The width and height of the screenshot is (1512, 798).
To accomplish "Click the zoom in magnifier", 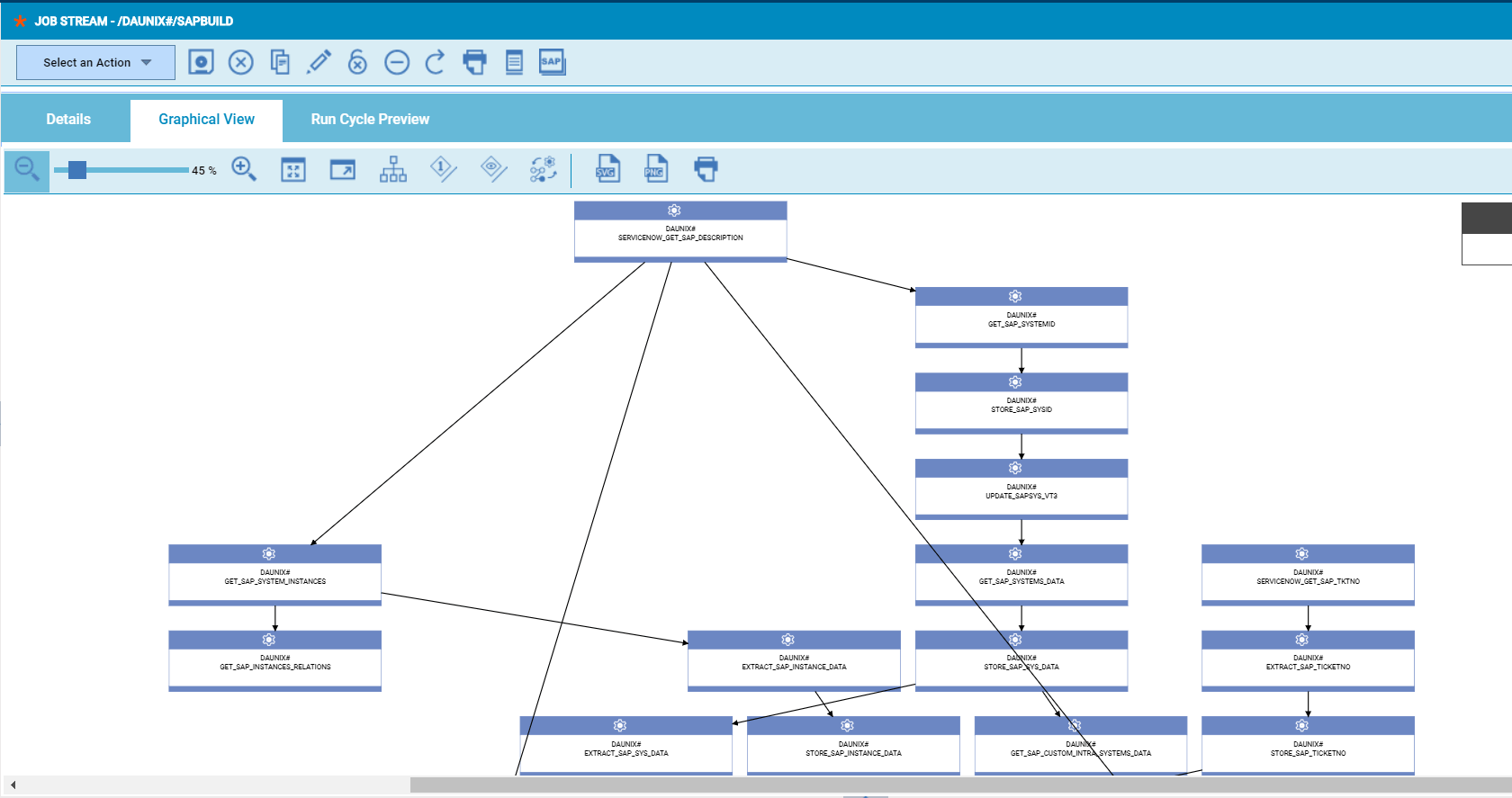I will [x=244, y=169].
